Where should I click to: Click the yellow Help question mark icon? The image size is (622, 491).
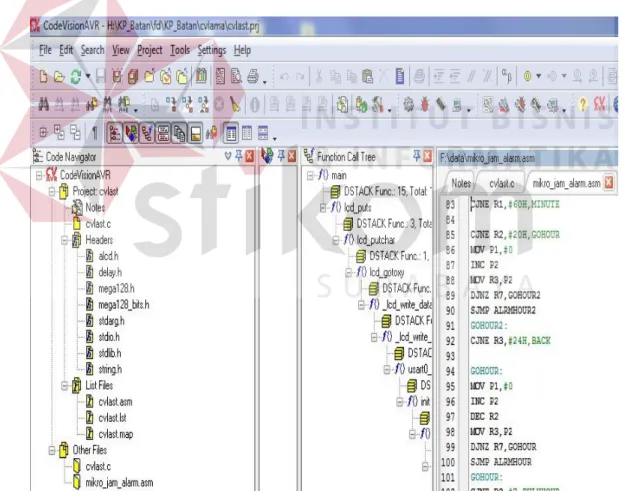[583, 104]
